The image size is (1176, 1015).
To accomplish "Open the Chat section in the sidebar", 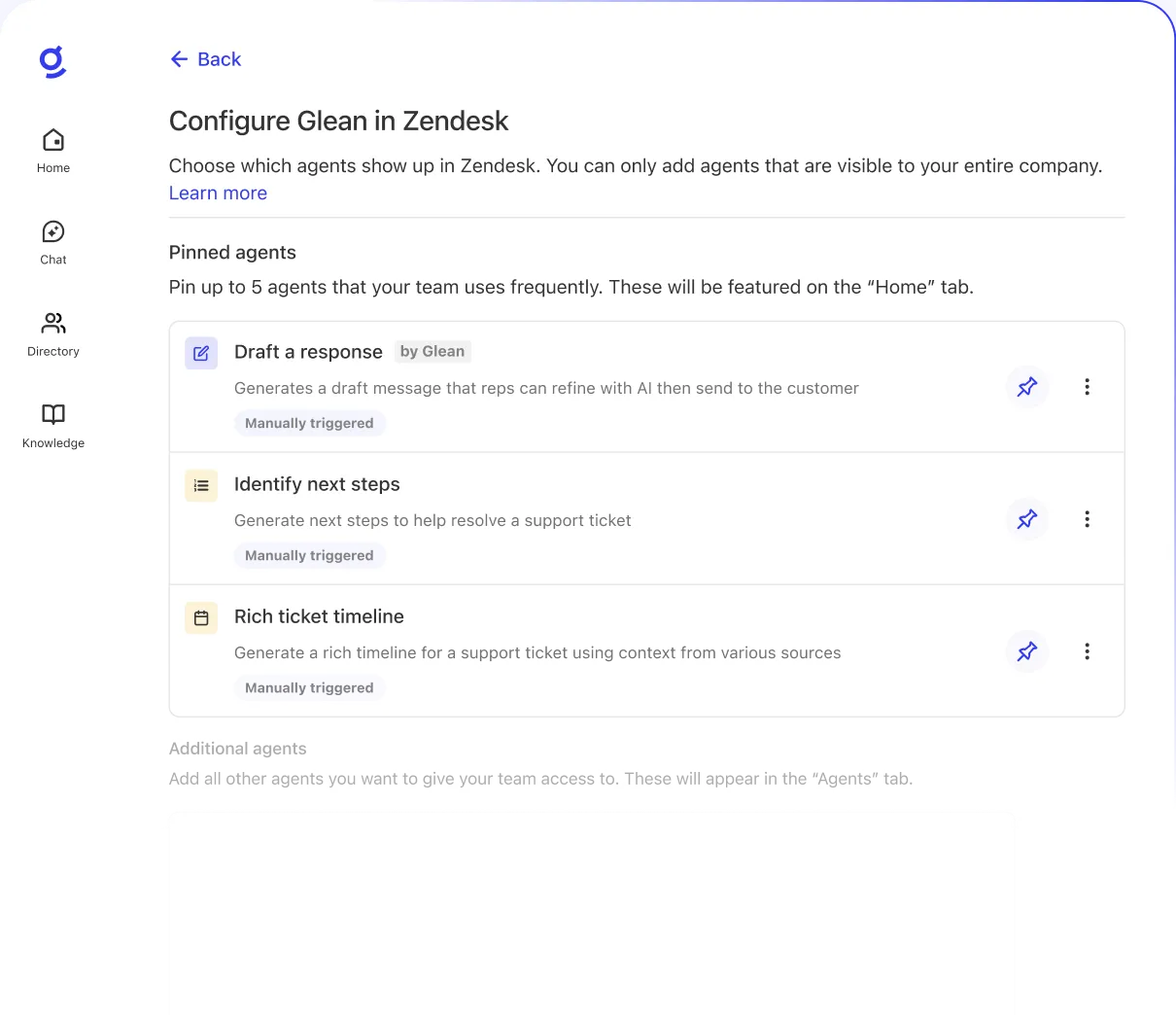I will click(x=52, y=242).
